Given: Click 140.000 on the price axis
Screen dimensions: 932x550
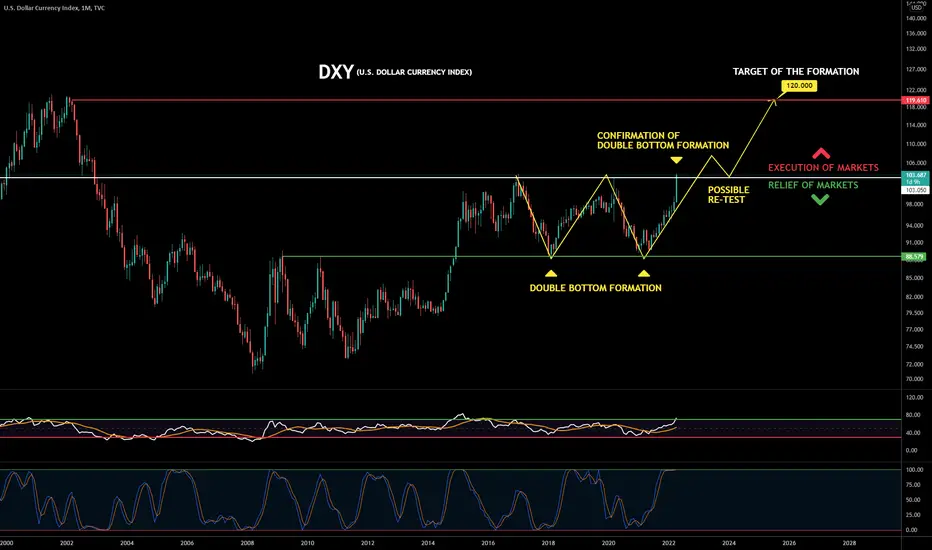Looking at the screenshot, I should [x=916, y=18].
